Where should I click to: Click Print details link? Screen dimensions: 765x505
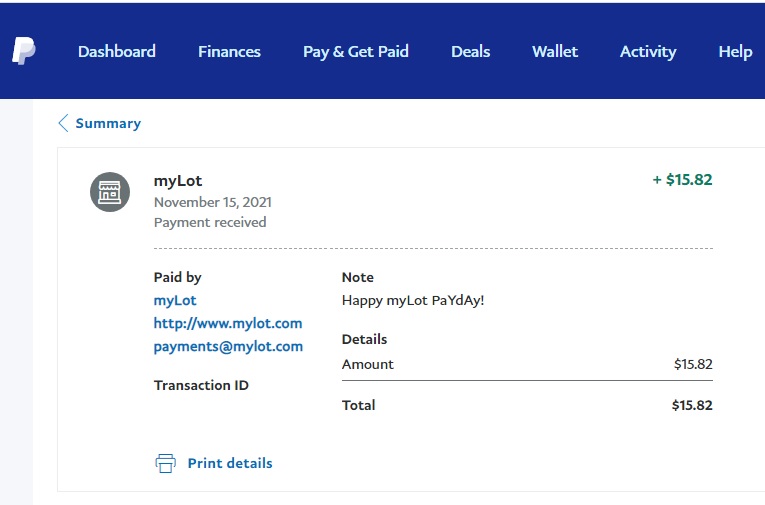click(230, 463)
